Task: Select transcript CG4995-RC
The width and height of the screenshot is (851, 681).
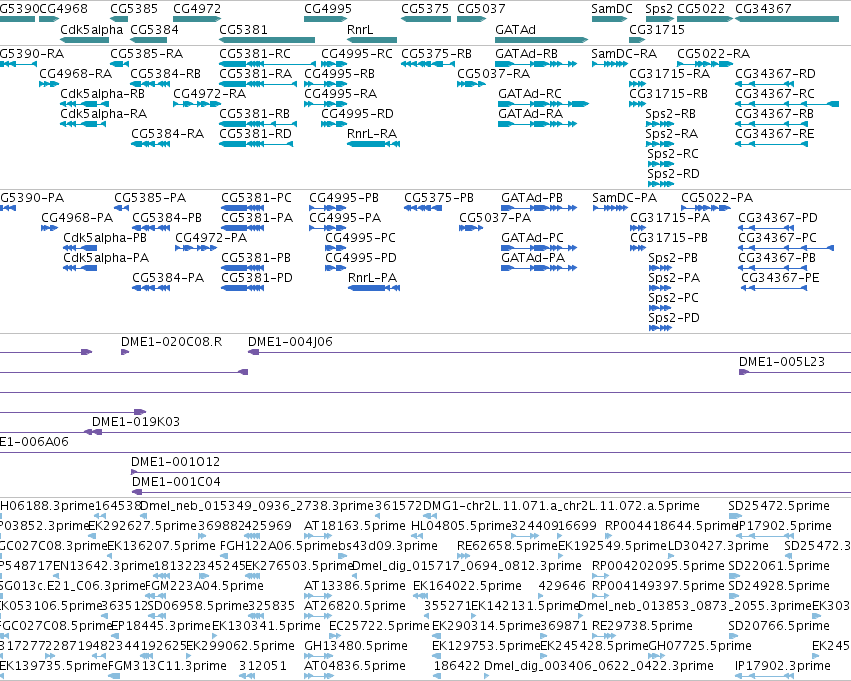Action: coord(334,64)
